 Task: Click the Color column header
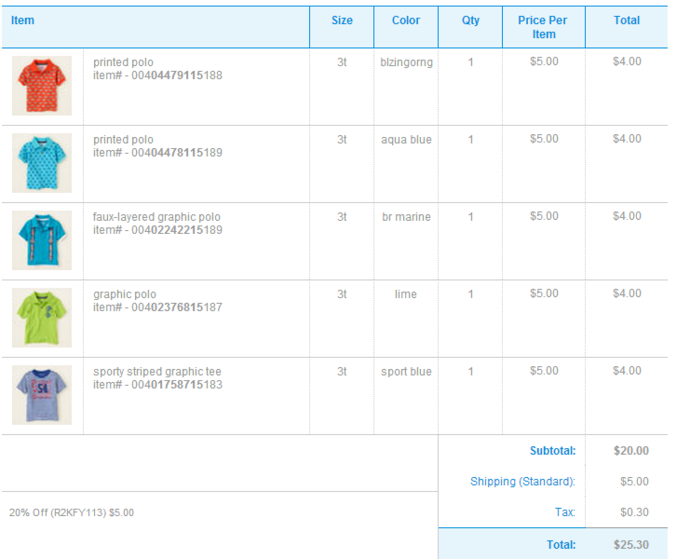406,20
